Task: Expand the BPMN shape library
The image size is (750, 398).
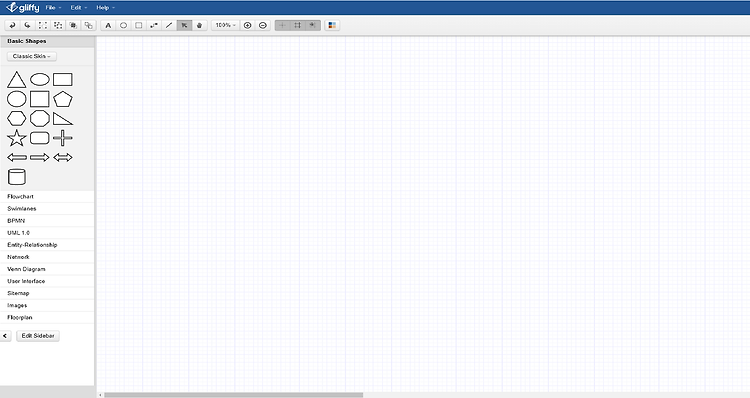Action: coord(47,221)
